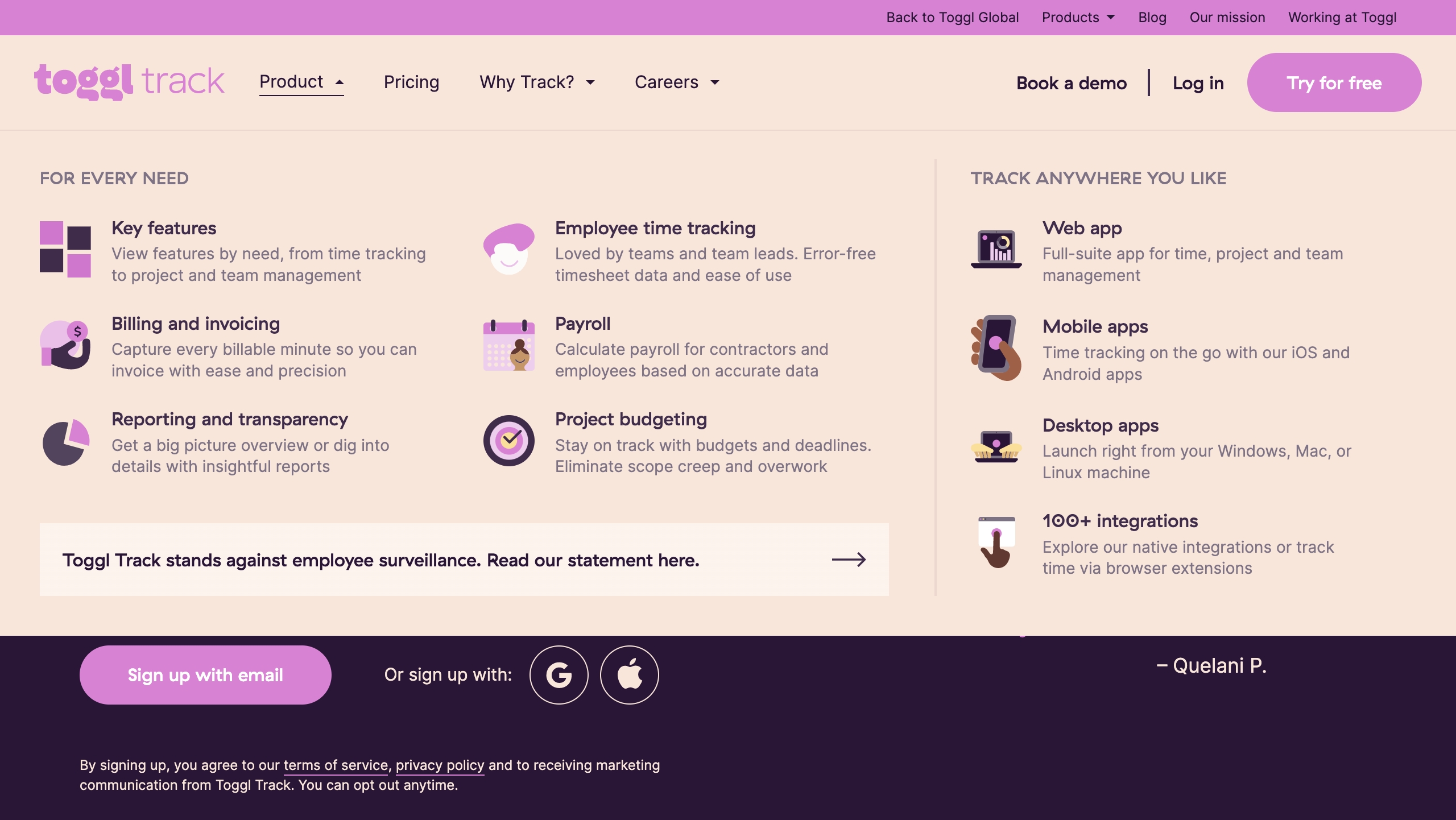This screenshot has width=1456, height=820.
Task: Click 'Capture every billable minute' description
Action: click(x=264, y=360)
